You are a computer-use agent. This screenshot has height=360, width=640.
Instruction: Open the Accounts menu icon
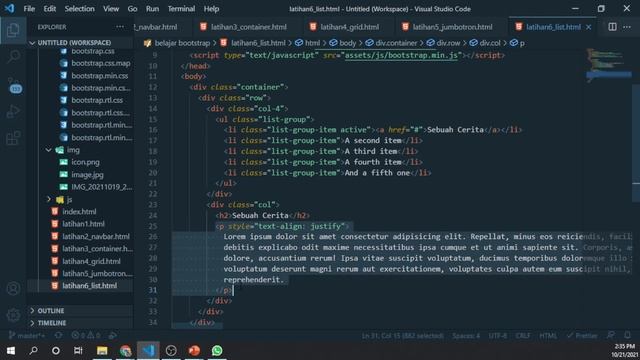[x=13, y=289]
